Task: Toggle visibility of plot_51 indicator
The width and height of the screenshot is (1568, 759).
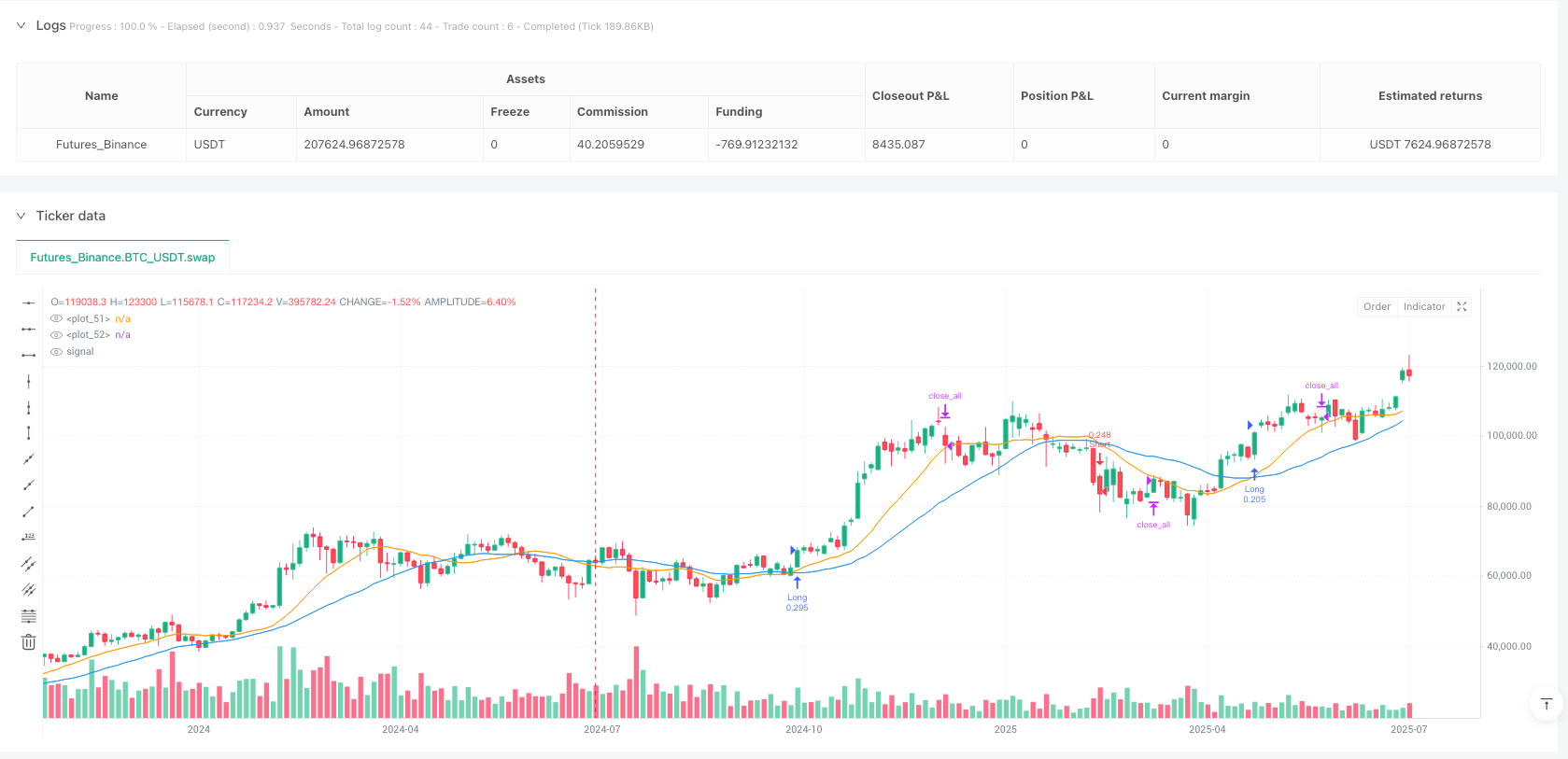Action: (x=57, y=319)
